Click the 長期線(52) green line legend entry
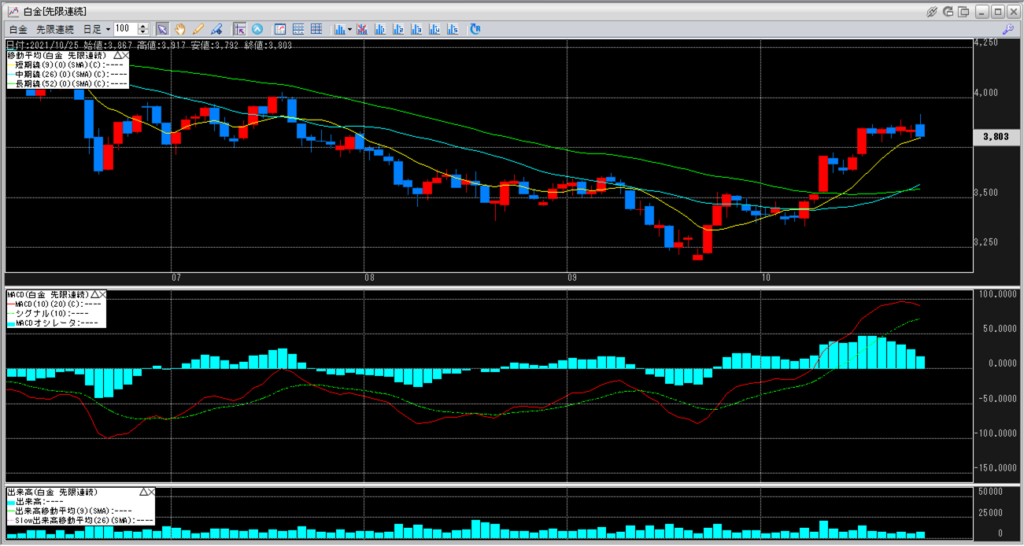 (68, 84)
